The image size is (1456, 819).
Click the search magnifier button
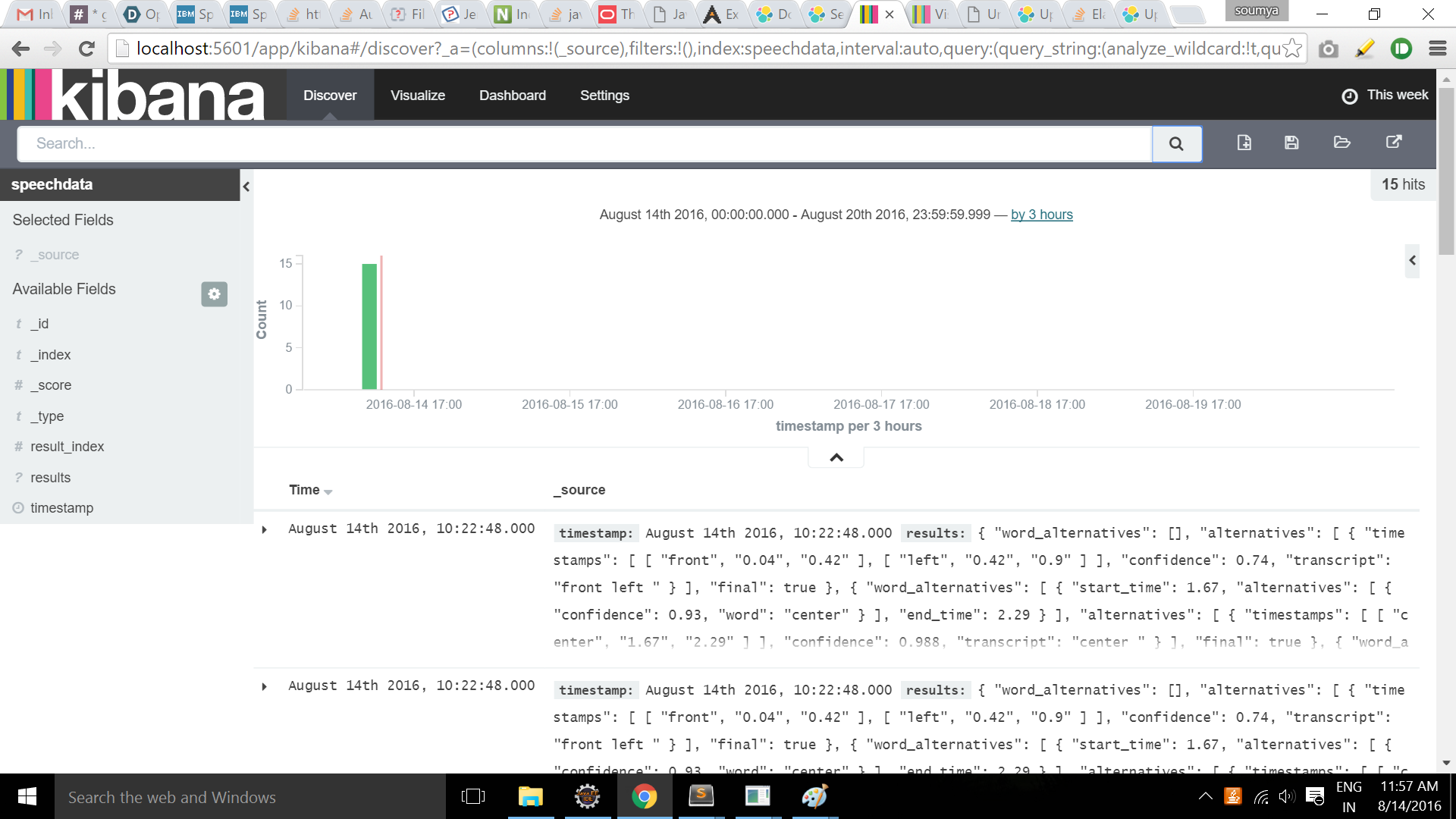[x=1176, y=144]
